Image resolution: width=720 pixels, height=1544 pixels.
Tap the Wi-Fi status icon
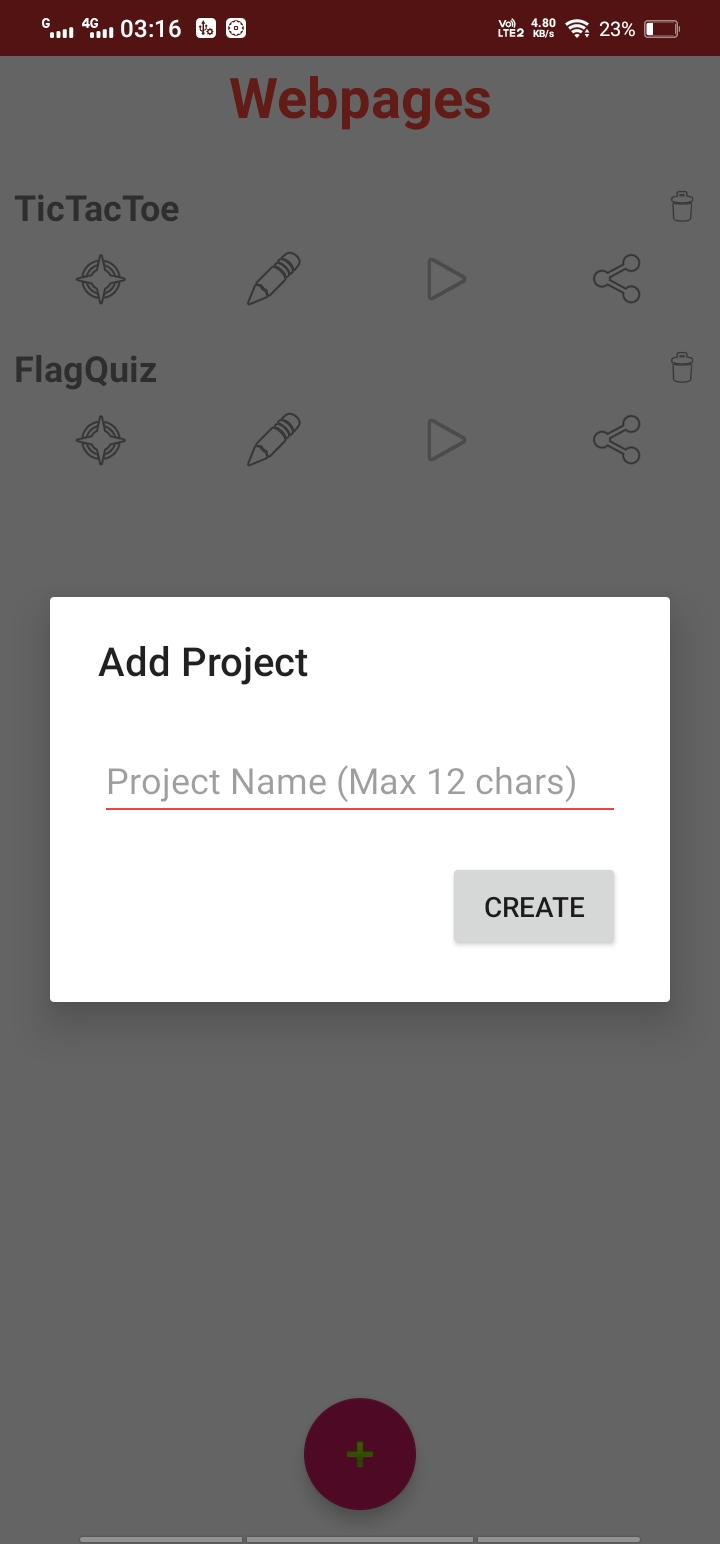tap(577, 29)
